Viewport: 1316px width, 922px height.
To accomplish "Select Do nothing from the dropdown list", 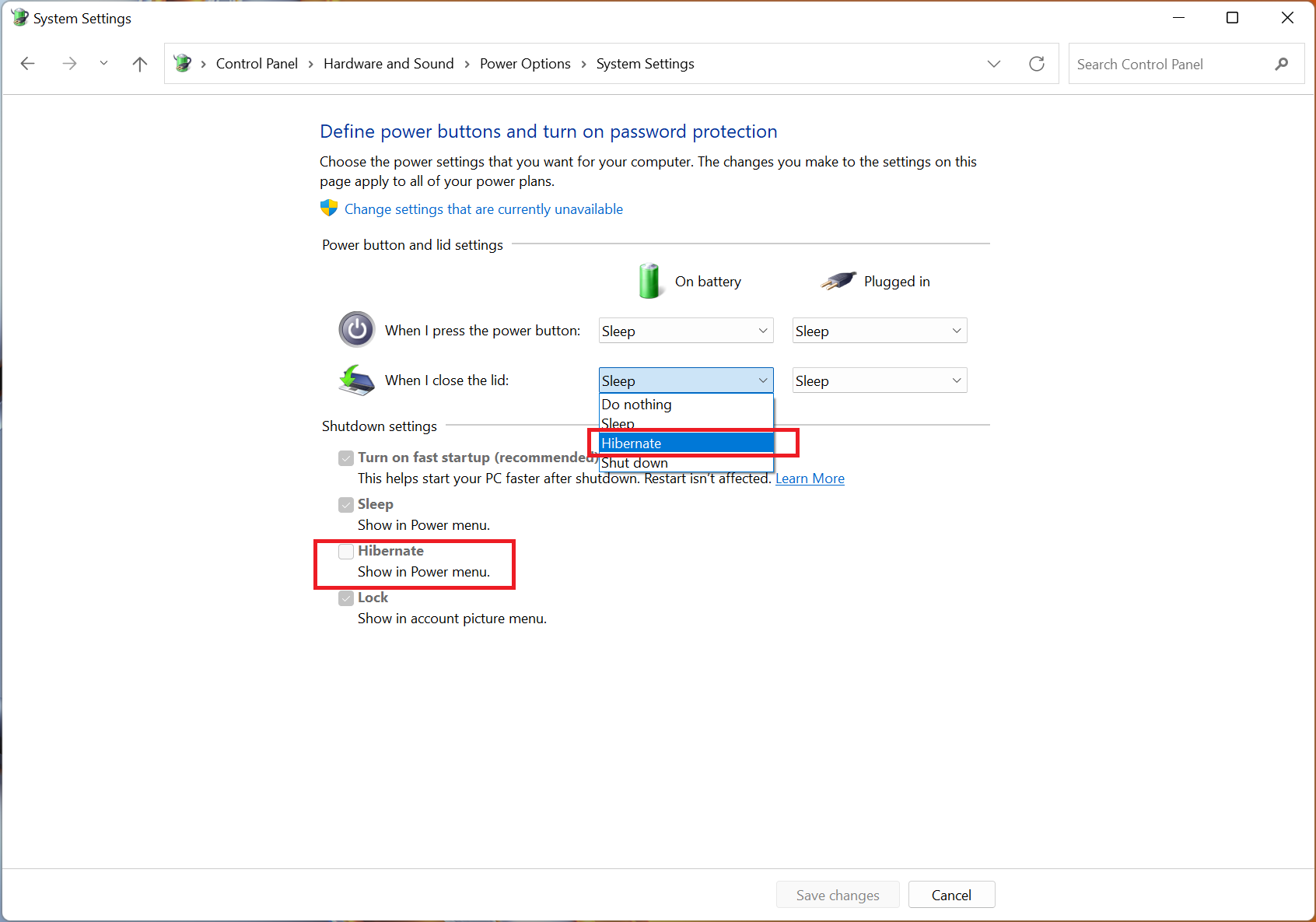I will (x=686, y=405).
